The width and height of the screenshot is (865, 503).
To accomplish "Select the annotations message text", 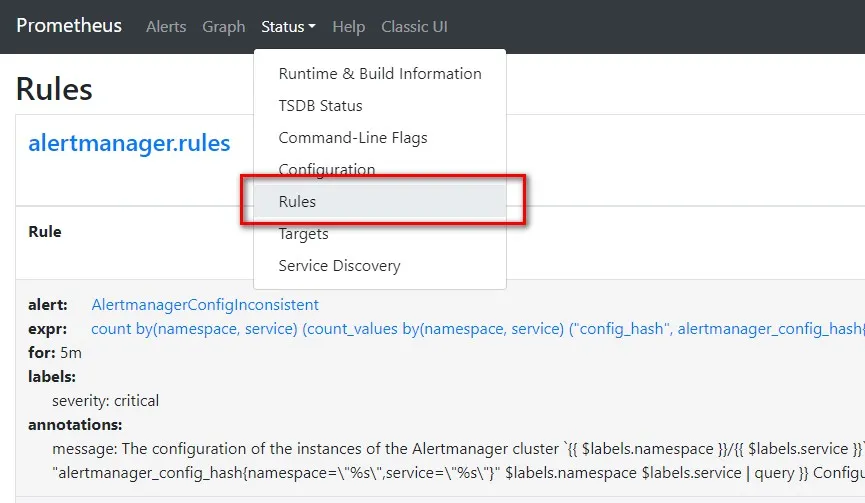I will [x=458, y=461].
